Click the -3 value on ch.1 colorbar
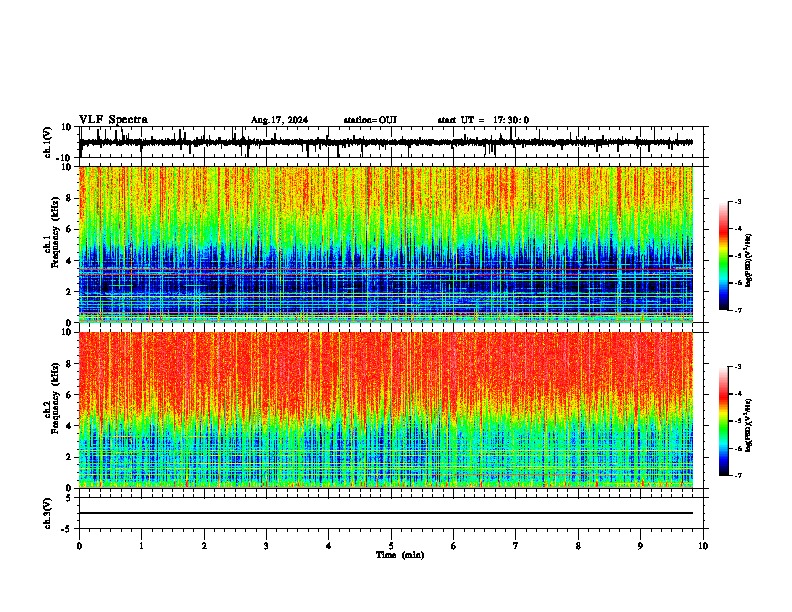792x612 pixels. [x=737, y=201]
